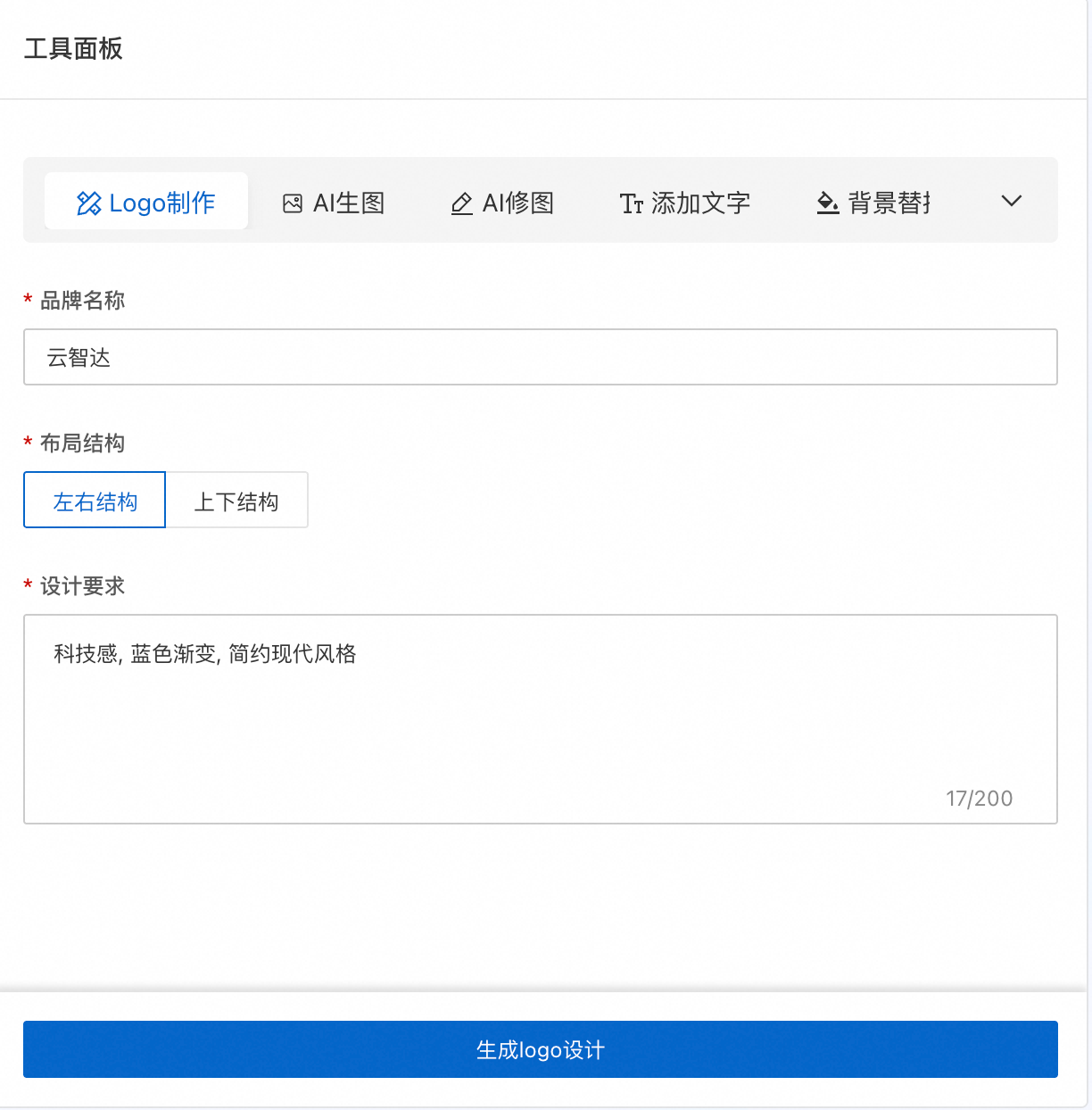This screenshot has height=1110, width=1092.
Task: Switch to the Logo制作 tab
Action: coord(146,201)
